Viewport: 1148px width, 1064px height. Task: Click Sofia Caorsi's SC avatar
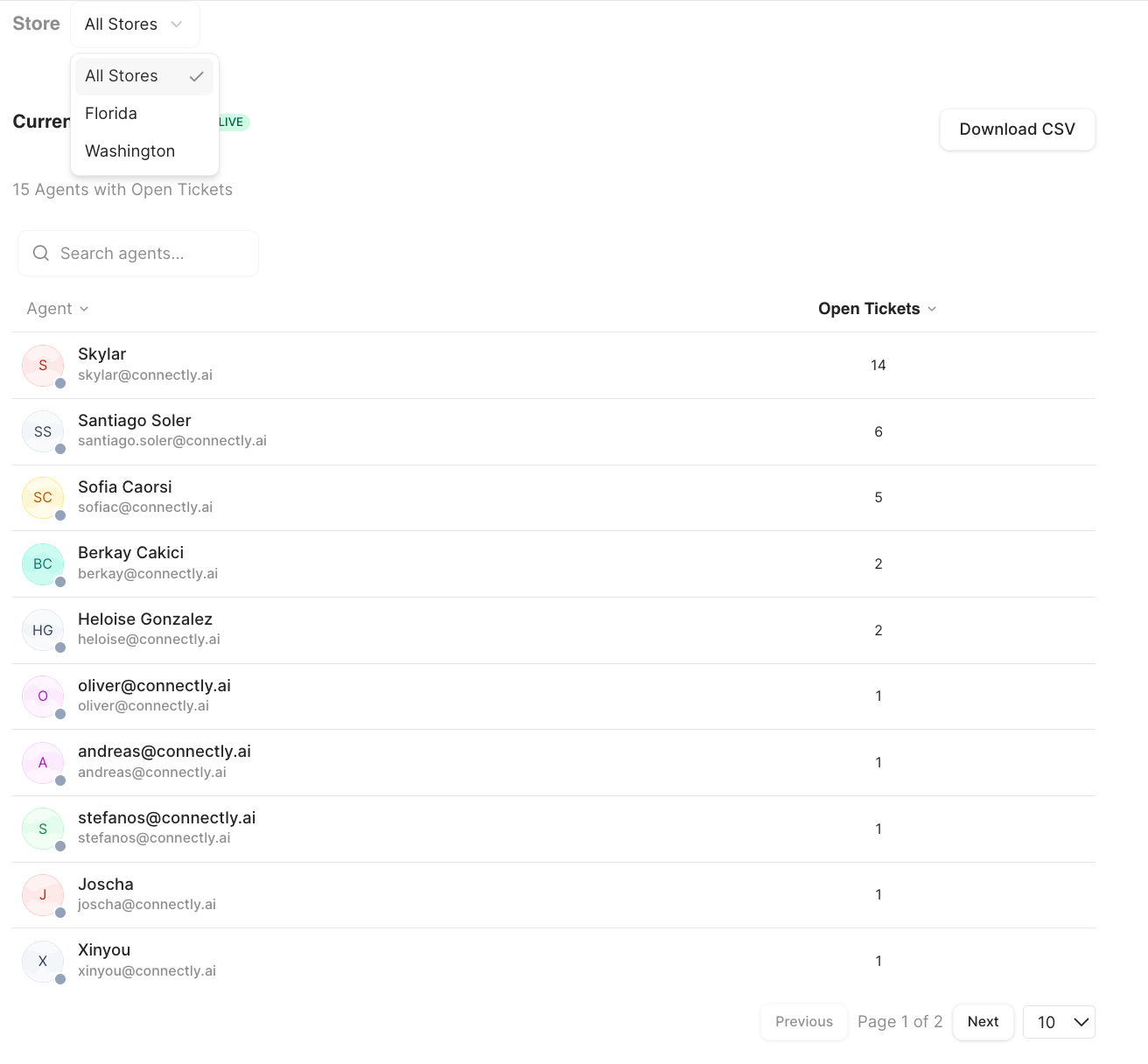tap(43, 498)
